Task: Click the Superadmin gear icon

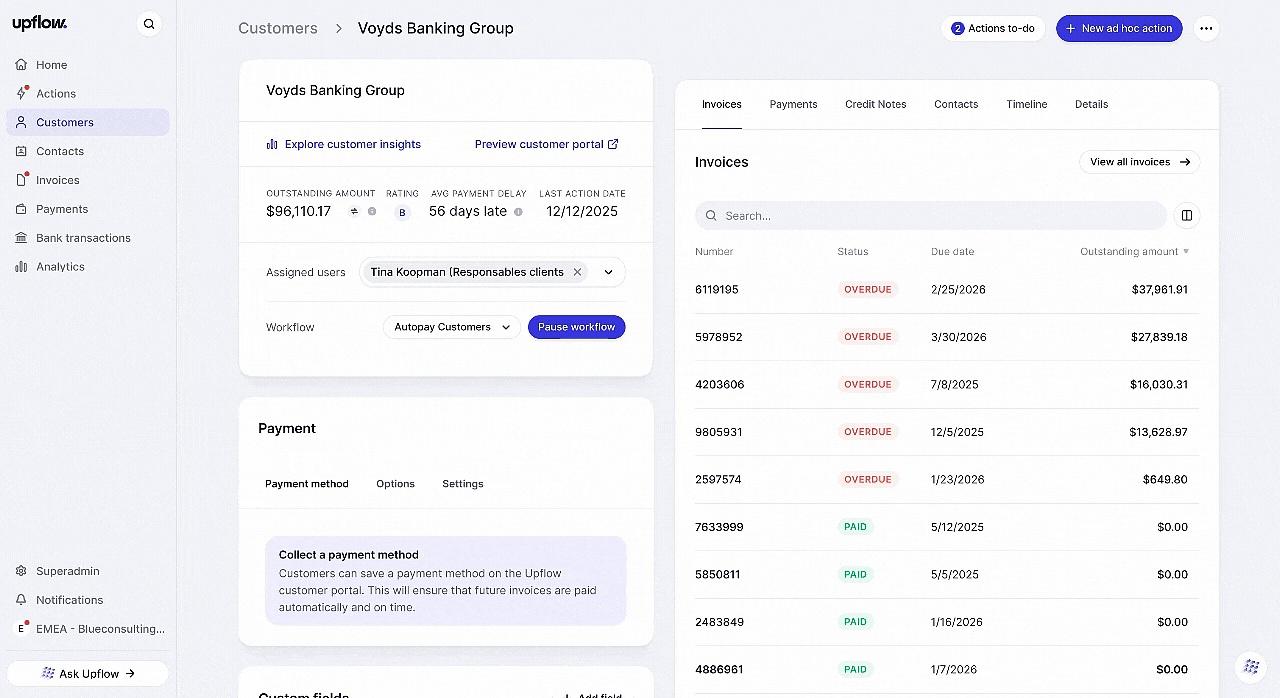Action: [21, 571]
